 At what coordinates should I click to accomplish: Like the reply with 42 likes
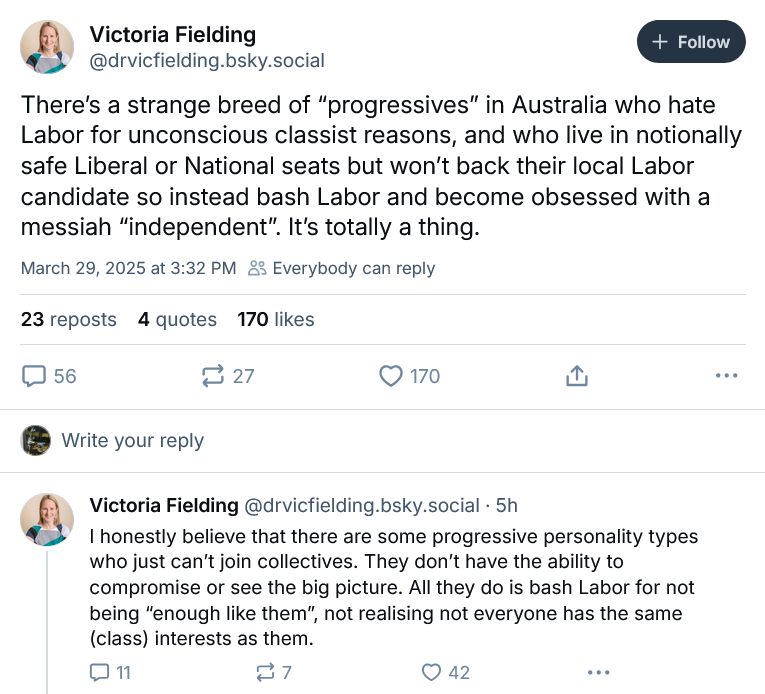pyautogui.click(x=432, y=672)
